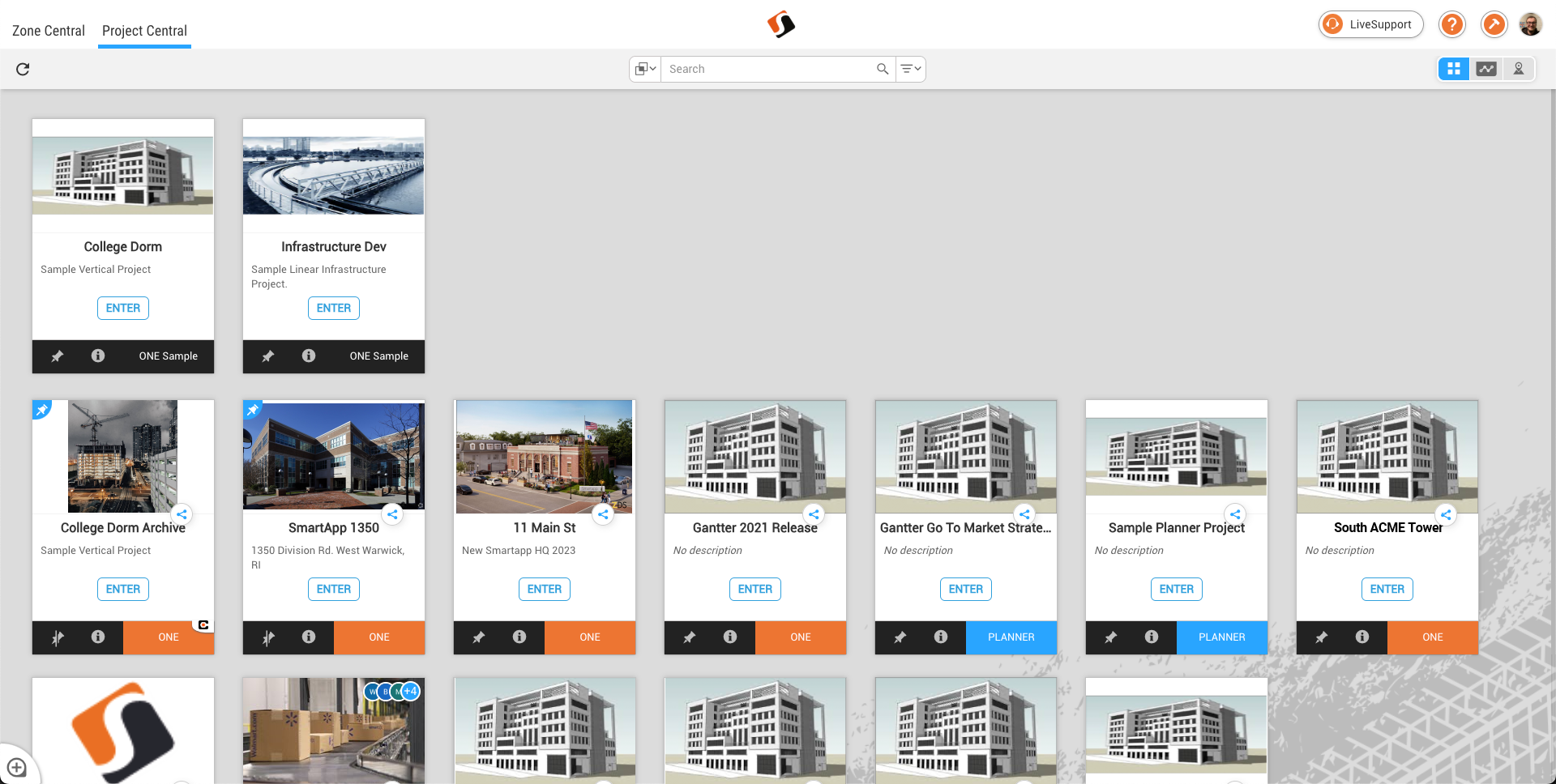Click the magnifier search icon

tap(883, 69)
